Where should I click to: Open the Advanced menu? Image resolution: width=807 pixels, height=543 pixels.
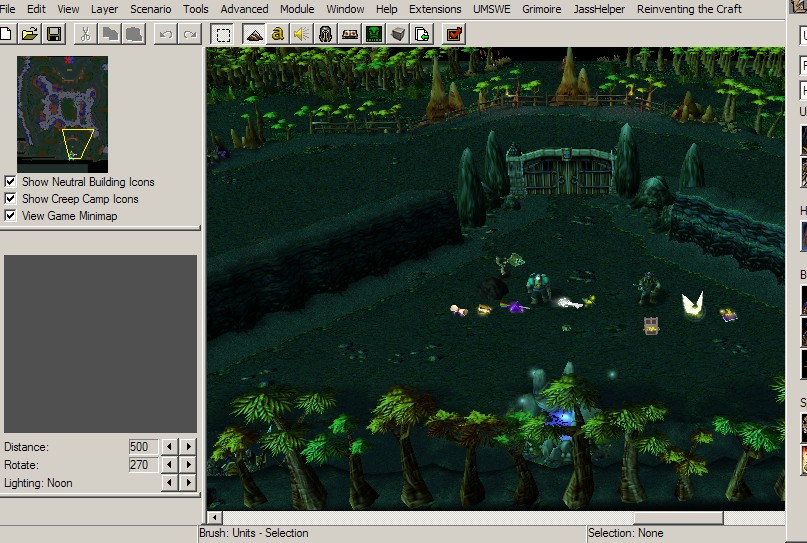point(244,9)
